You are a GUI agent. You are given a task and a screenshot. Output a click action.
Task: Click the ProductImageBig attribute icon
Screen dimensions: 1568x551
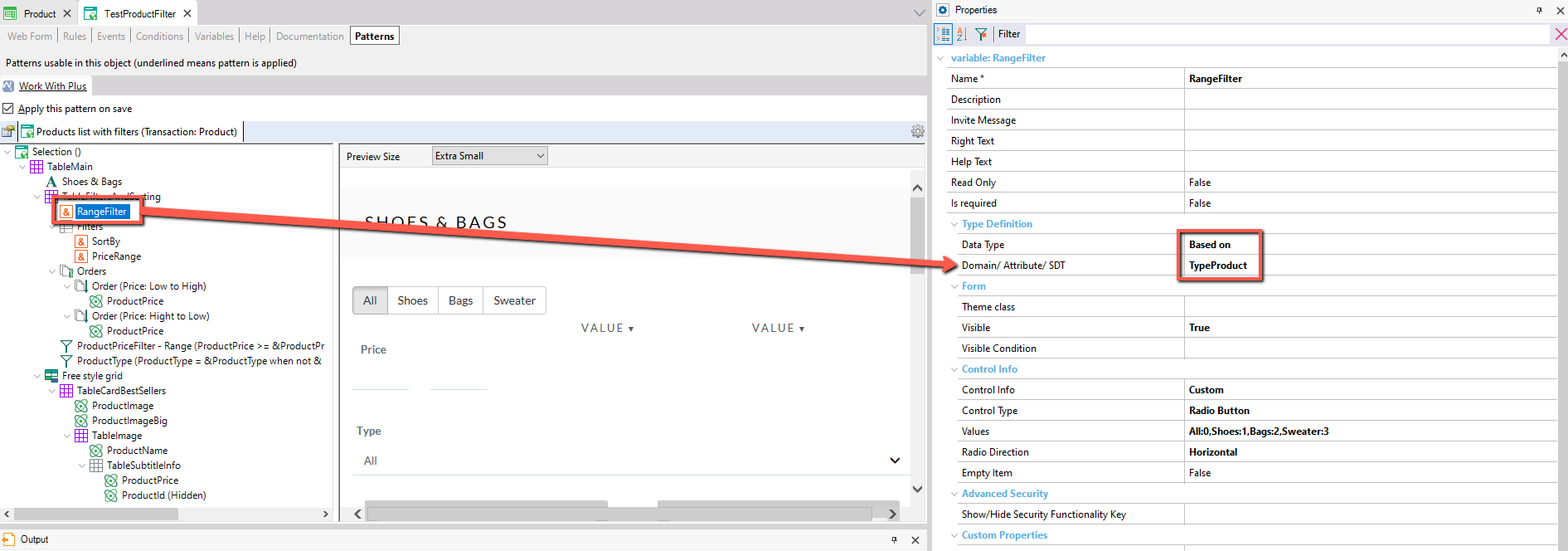[81, 421]
